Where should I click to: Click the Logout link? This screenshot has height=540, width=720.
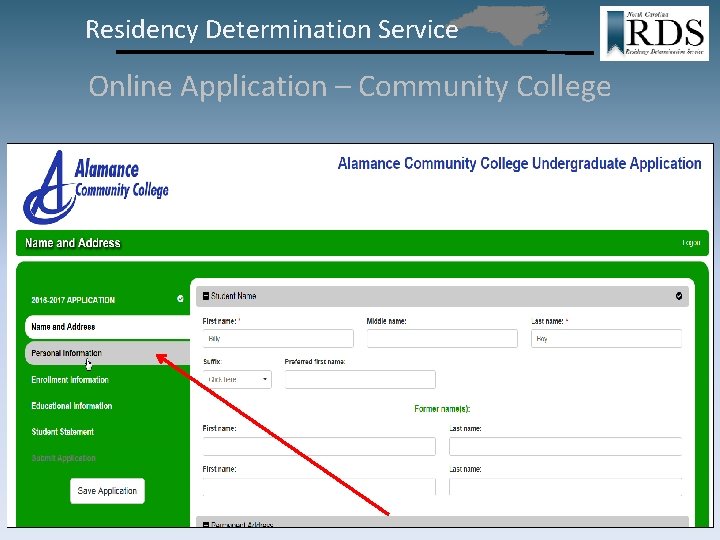[691, 242]
